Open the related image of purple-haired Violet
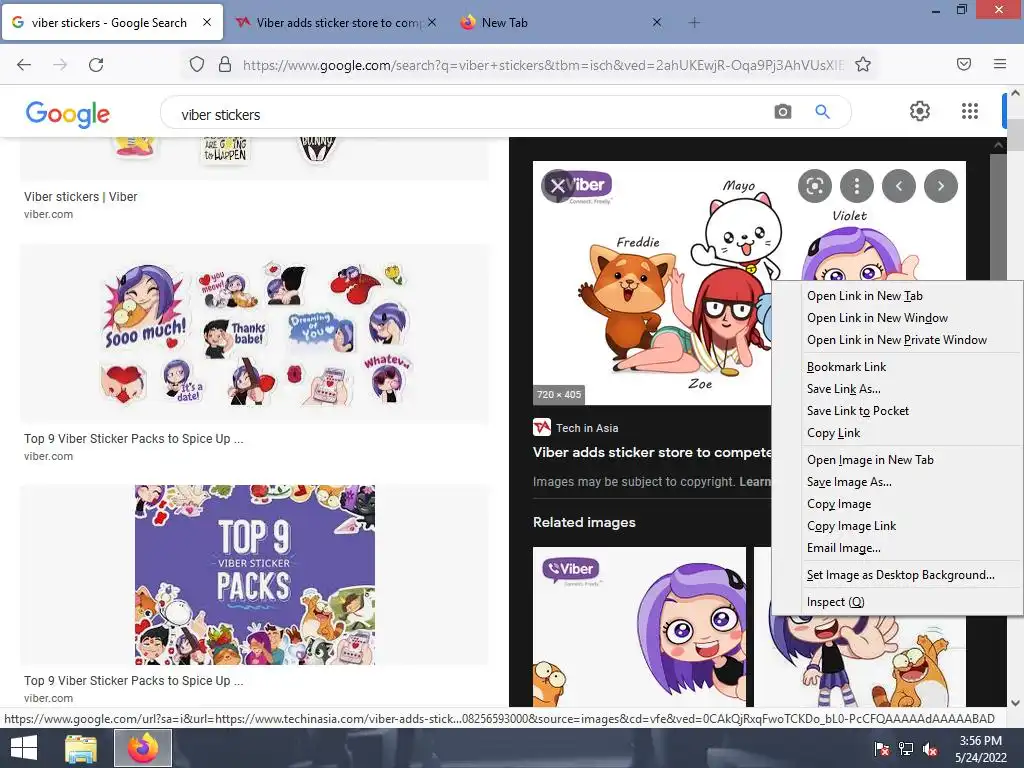1024x768 pixels. pos(639,627)
